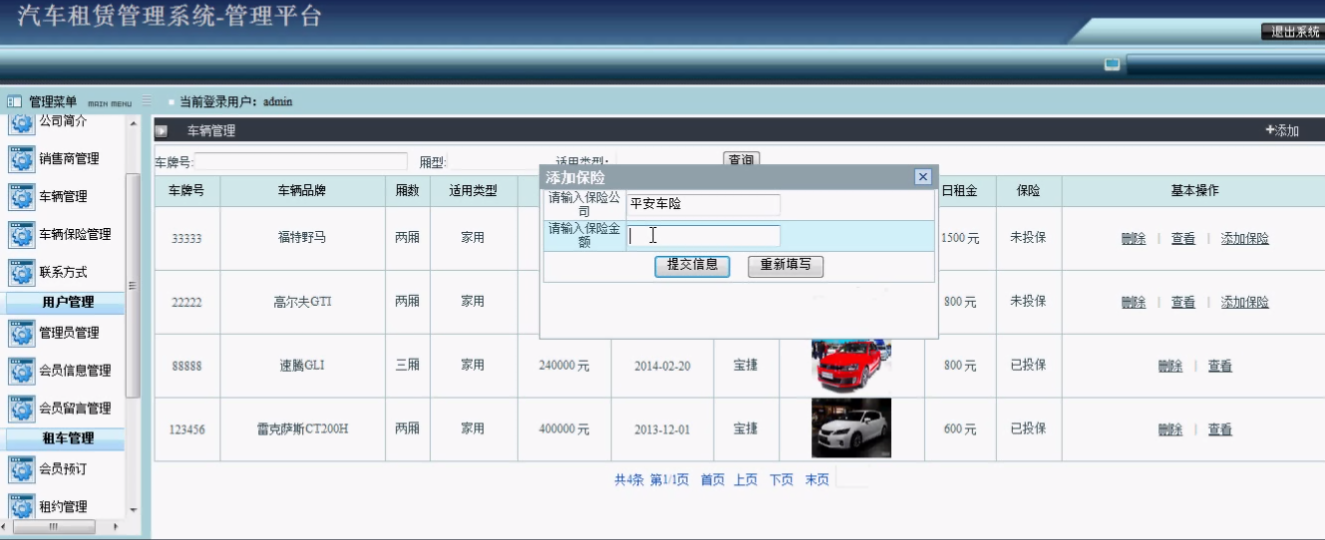1325x540 pixels.
Task: Open 联系方式 menu item
Action: [63, 272]
